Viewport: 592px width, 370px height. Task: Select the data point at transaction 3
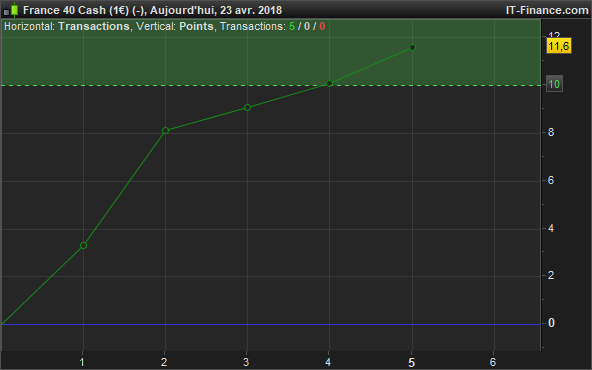(247, 108)
